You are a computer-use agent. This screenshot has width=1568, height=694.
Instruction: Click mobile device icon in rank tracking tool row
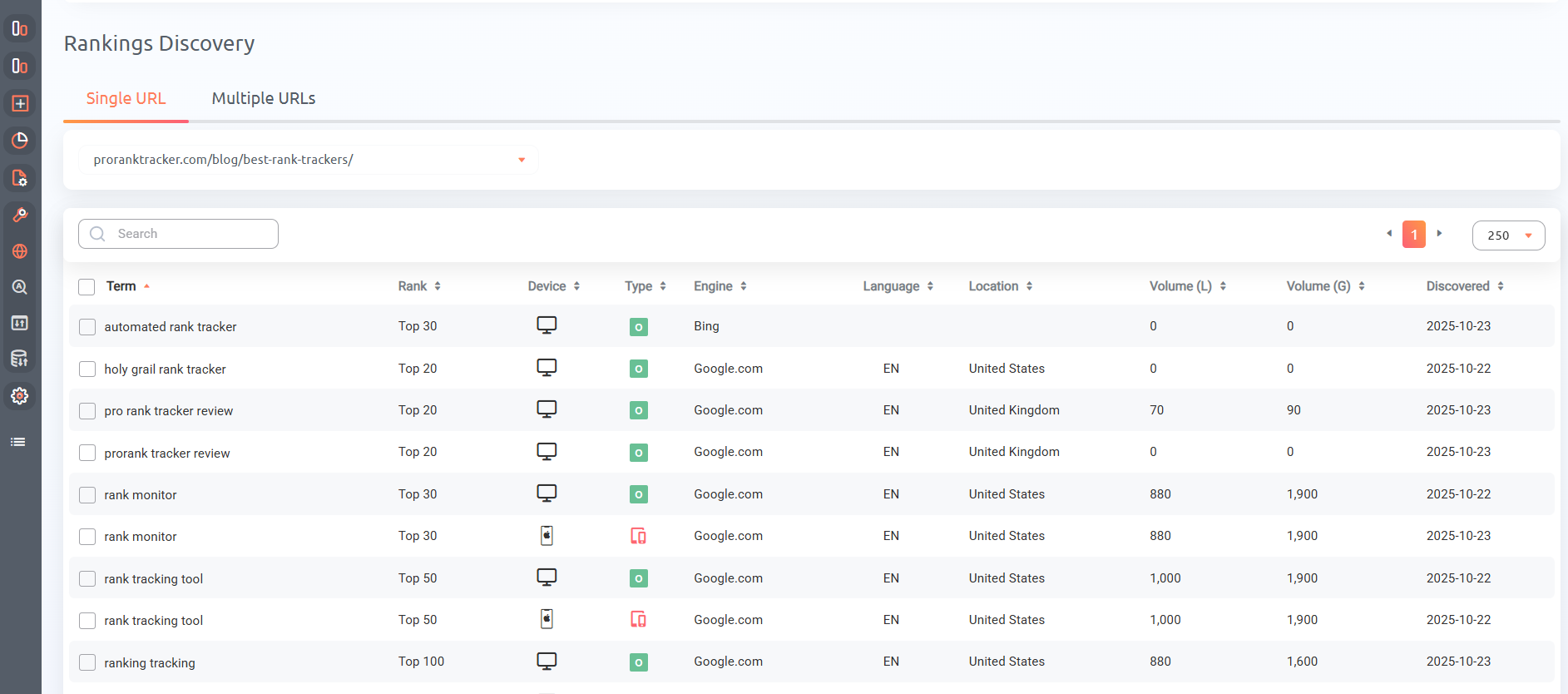547,619
